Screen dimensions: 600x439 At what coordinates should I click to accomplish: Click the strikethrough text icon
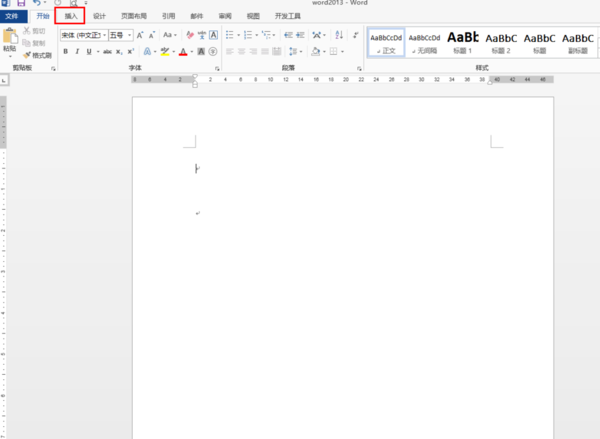(106, 51)
